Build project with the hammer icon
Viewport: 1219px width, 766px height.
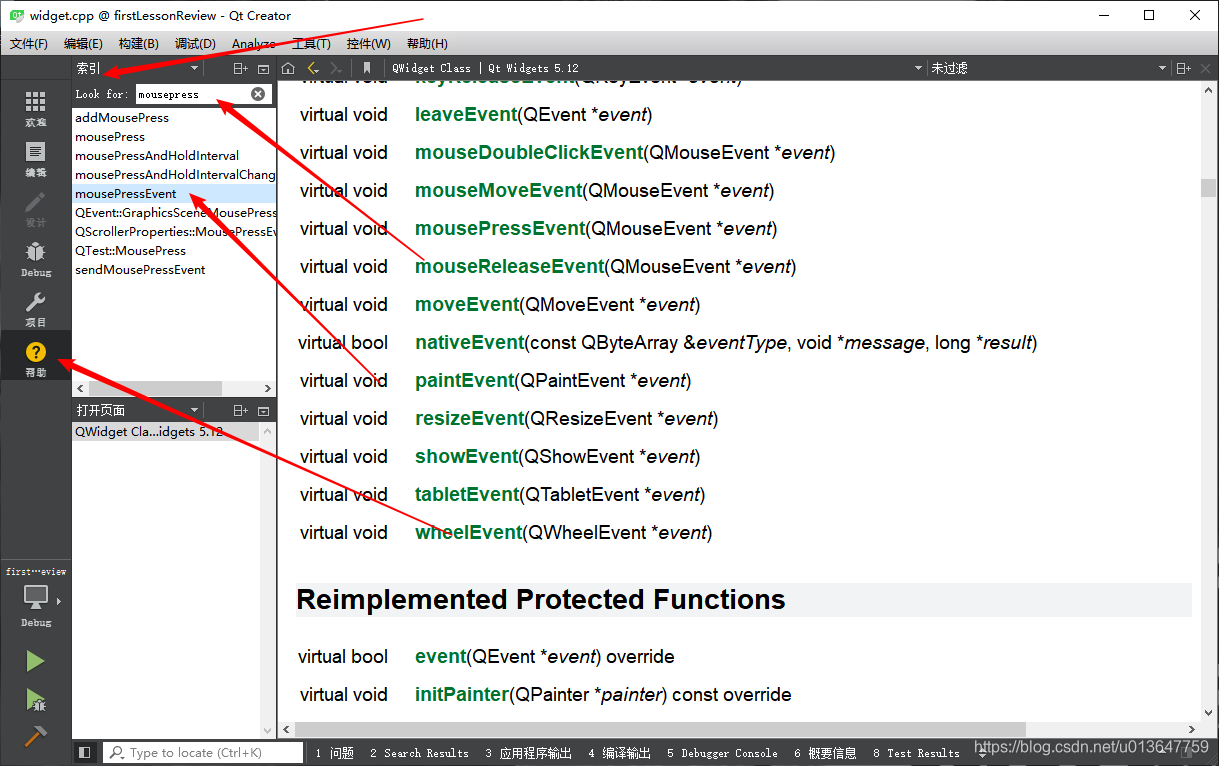[35, 736]
